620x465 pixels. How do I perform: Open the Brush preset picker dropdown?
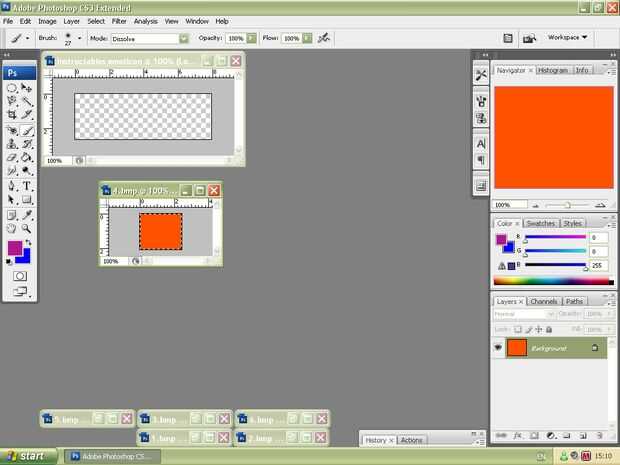coord(79,38)
